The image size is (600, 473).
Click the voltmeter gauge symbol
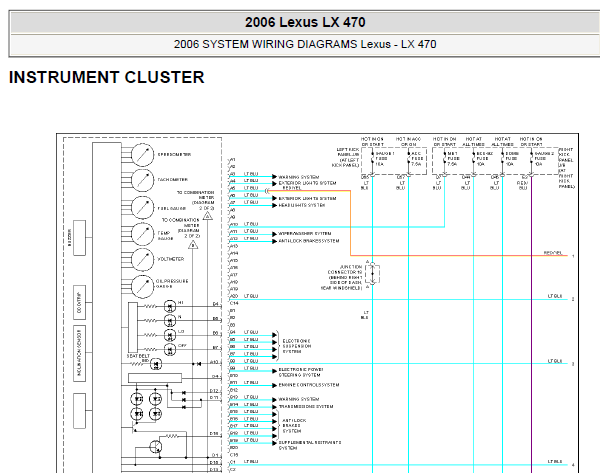click(142, 259)
